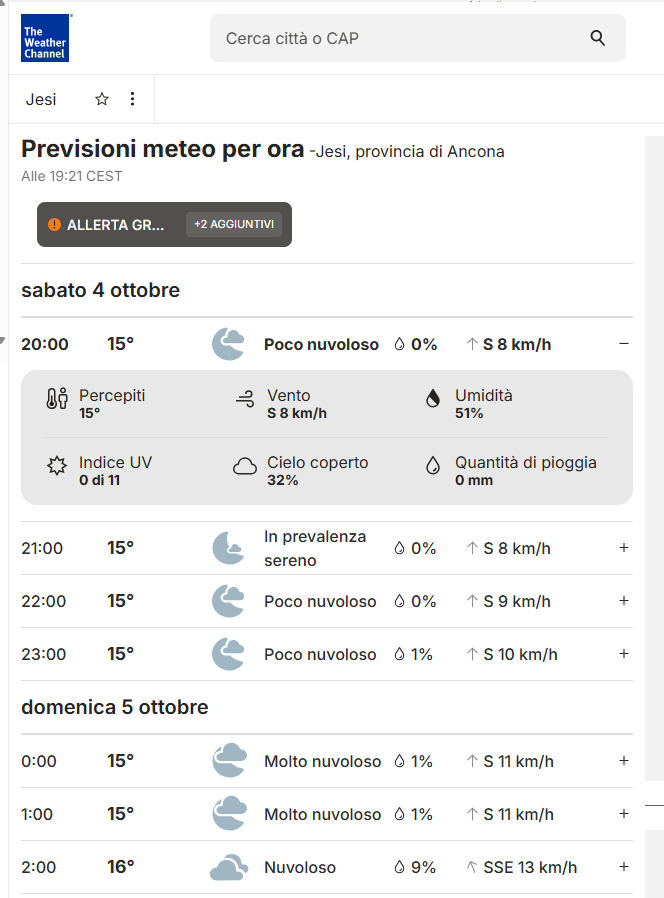Click the orange alert warning icon
Viewport: 664px width, 898px height.
(x=54, y=225)
